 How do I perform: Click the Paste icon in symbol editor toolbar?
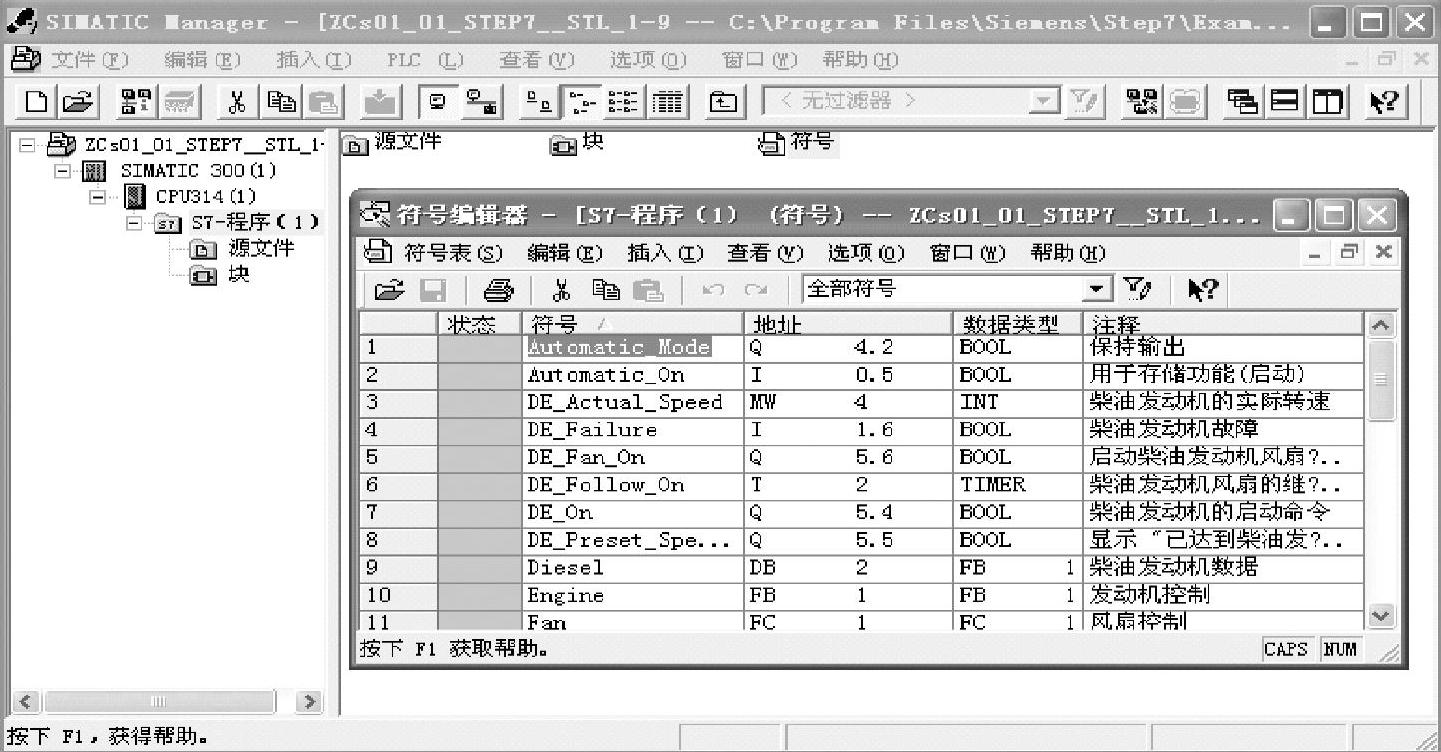[x=648, y=290]
